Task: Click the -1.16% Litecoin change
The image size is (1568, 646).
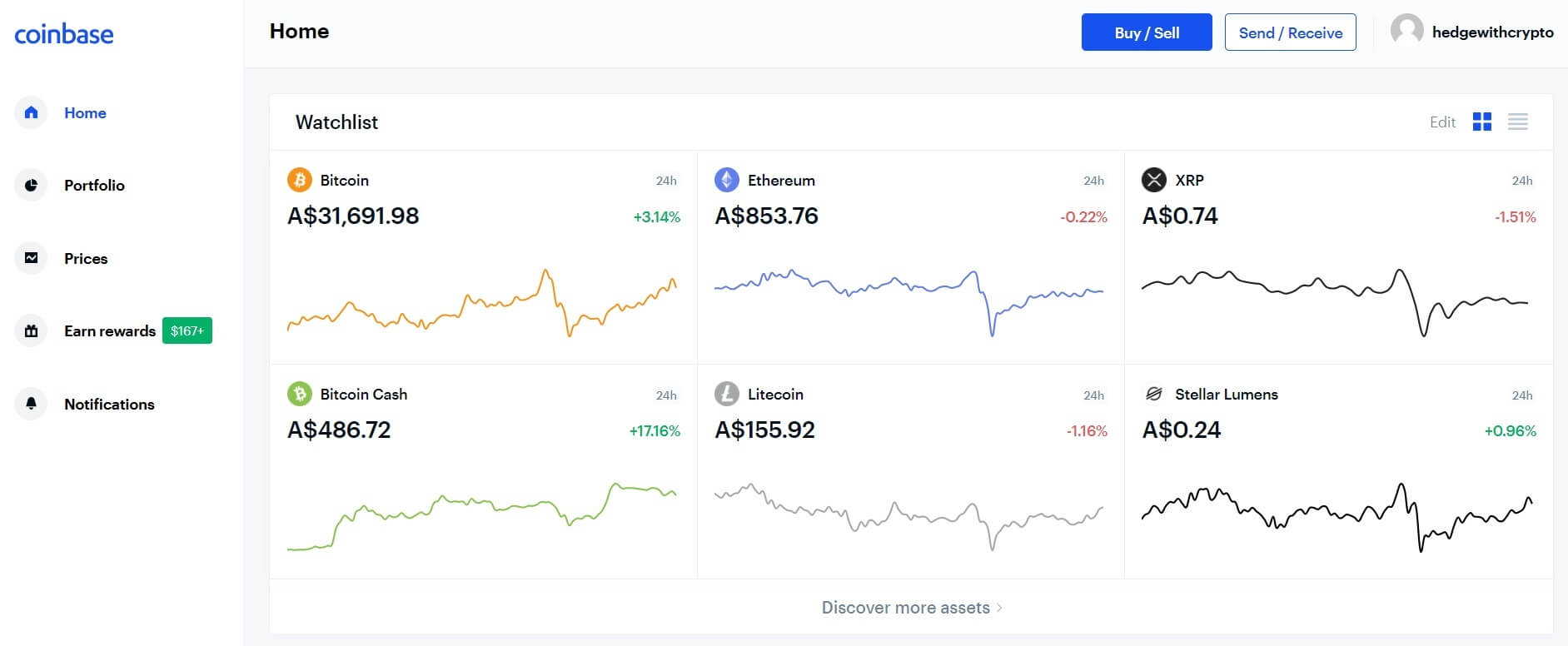Action: pos(1087,431)
